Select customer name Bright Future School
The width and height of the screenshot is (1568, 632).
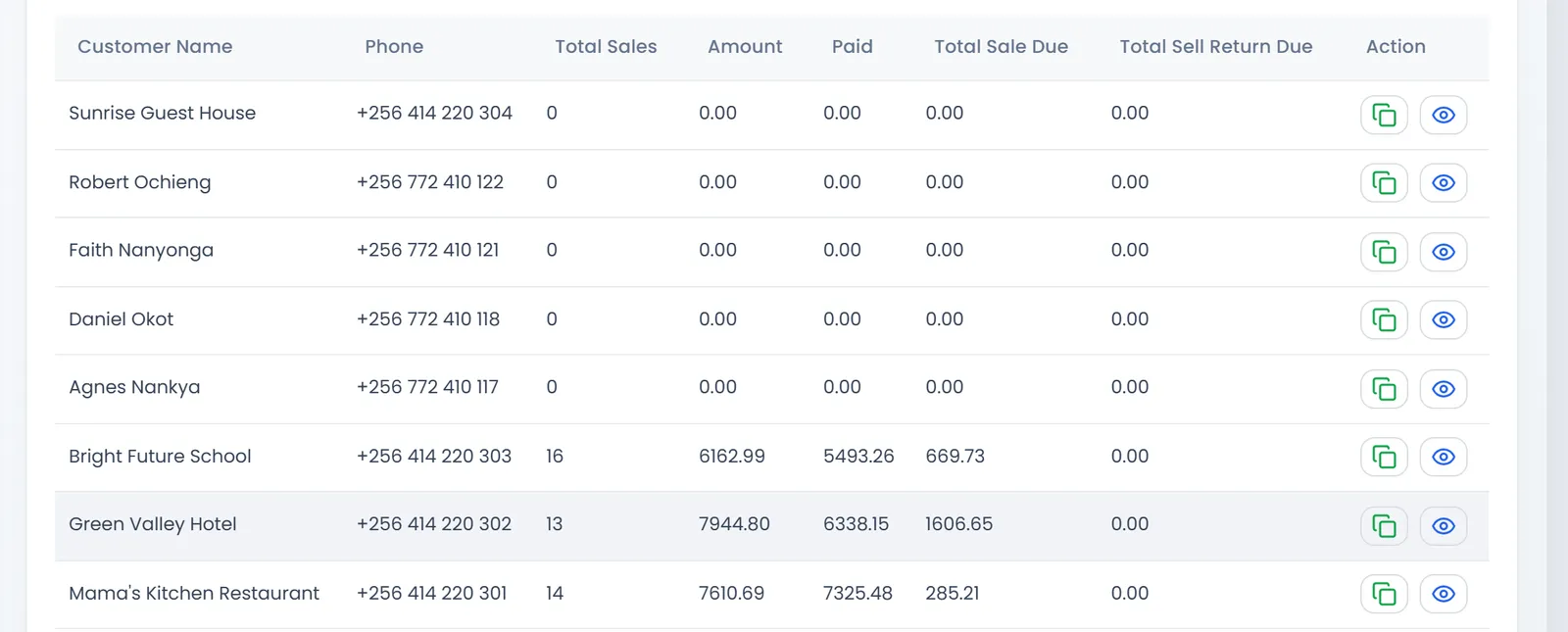[160, 457]
